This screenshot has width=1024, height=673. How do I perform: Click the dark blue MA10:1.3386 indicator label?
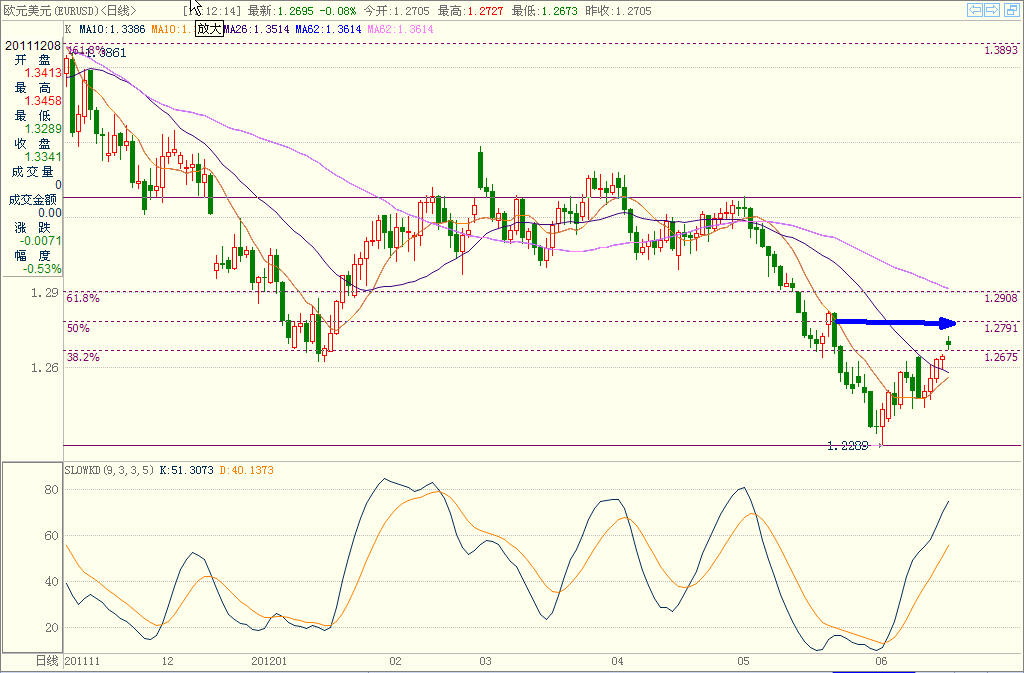click(112, 29)
